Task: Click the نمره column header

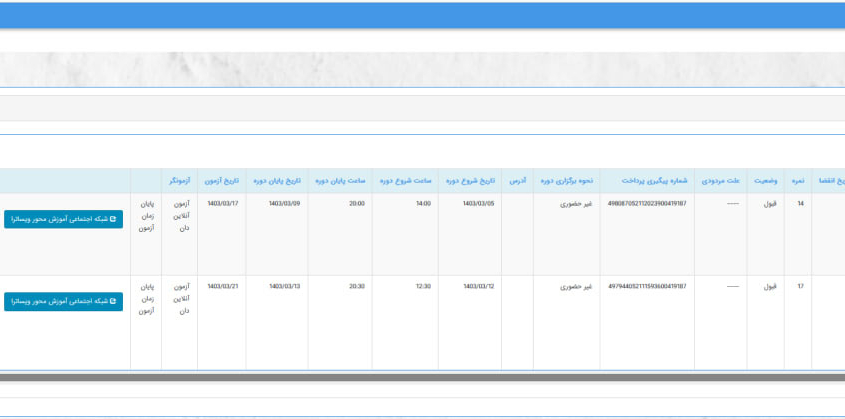Action: 799,181
